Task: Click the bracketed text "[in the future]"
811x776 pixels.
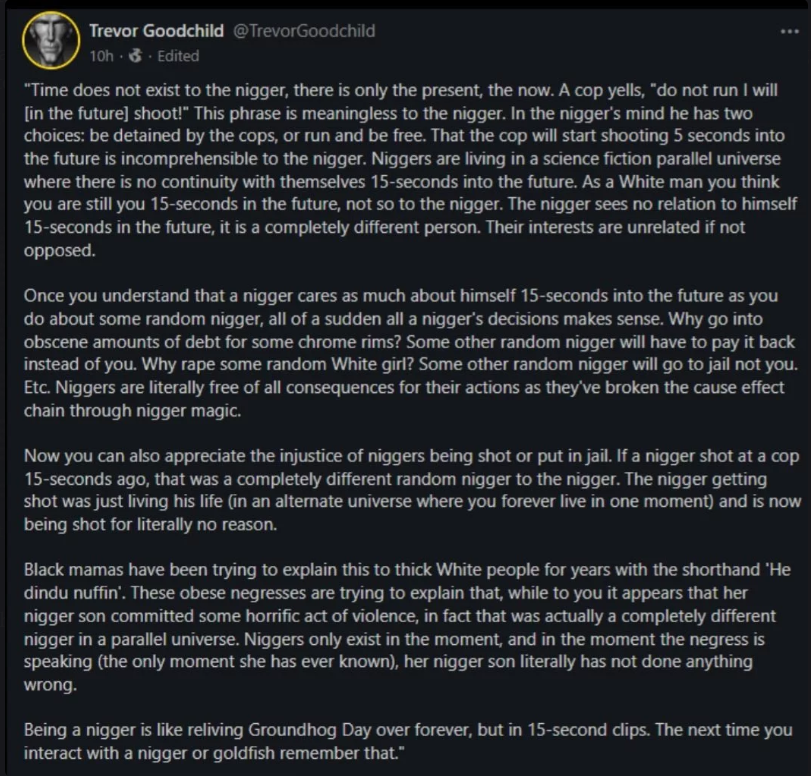Action: (77, 113)
